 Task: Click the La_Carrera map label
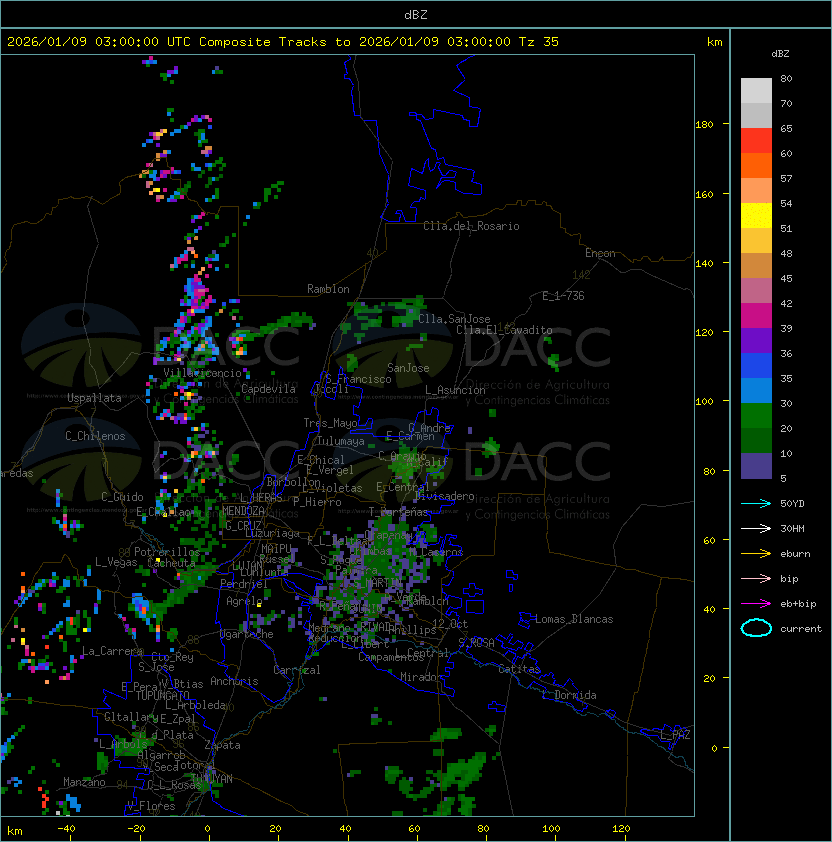pos(112,651)
